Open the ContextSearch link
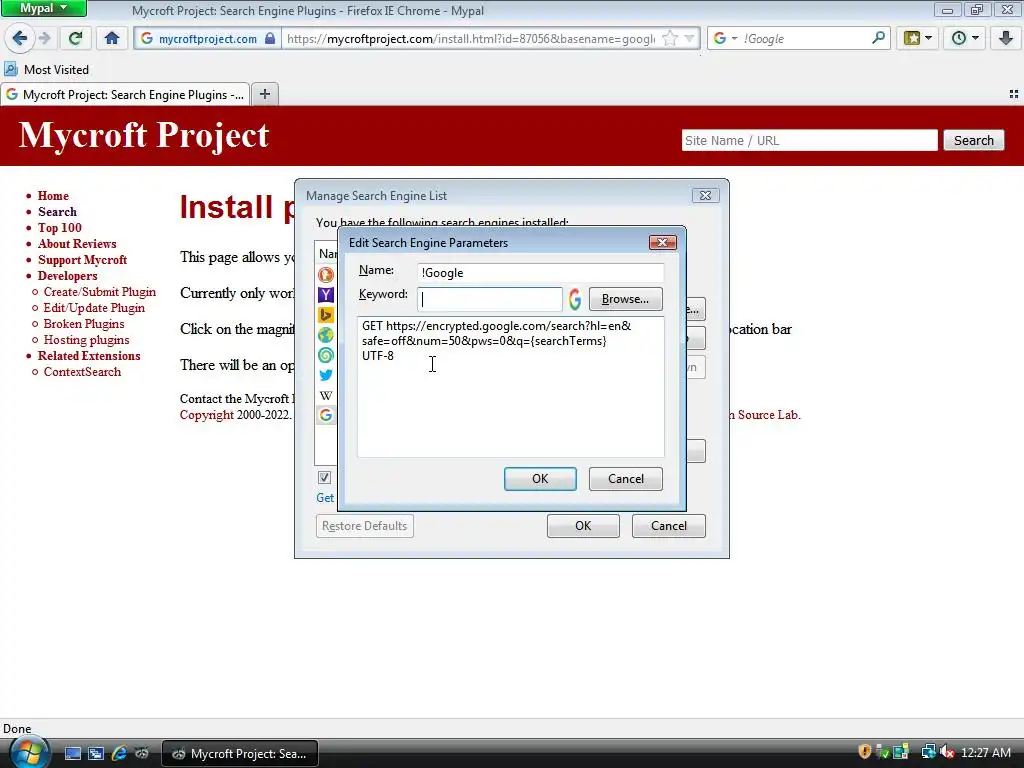This screenshot has height=768, width=1024. 82,372
